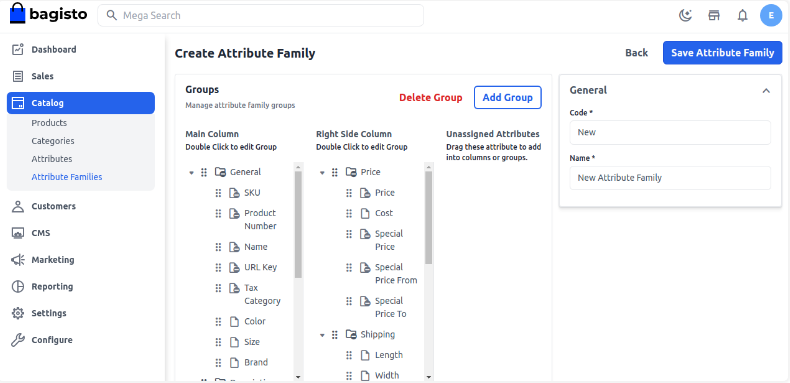
Task: Collapse the General group tree arrow
Action: 191,172
